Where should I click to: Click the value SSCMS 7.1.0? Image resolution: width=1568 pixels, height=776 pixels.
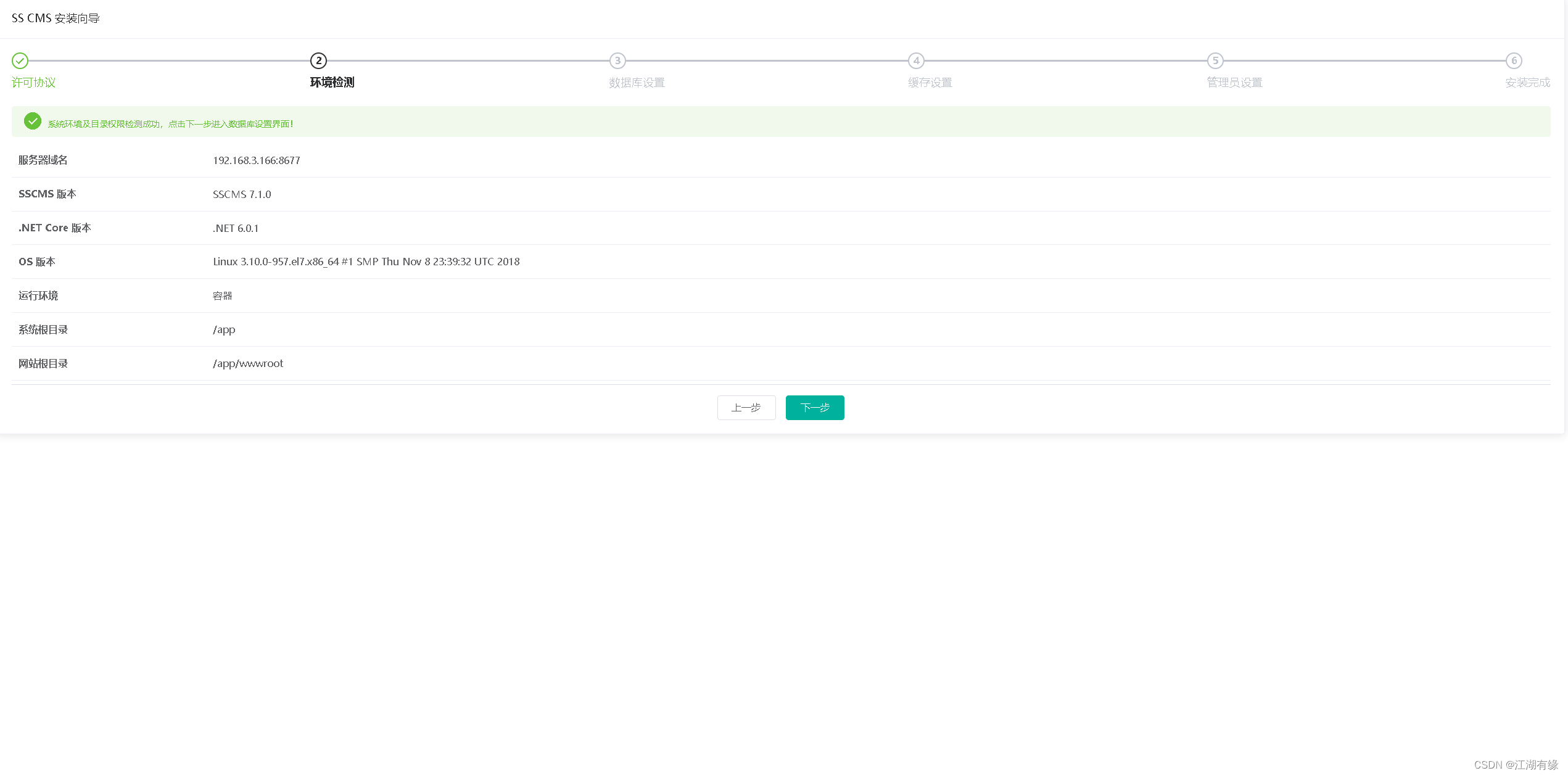pyautogui.click(x=242, y=194)
